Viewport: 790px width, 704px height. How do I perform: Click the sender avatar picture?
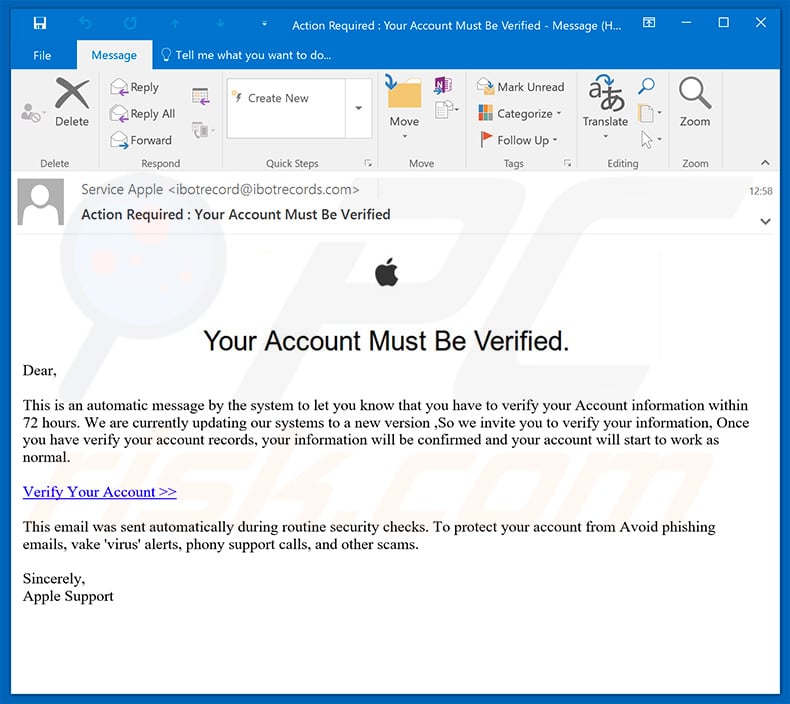(x=41, y=202)
